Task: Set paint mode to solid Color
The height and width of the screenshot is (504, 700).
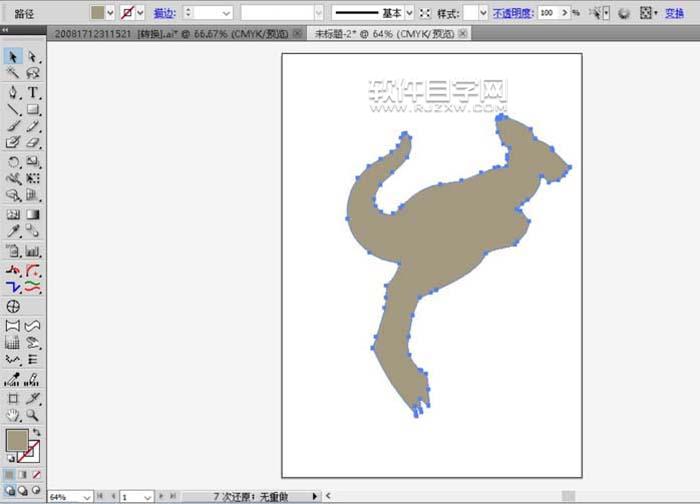Action: click(9, 475)
